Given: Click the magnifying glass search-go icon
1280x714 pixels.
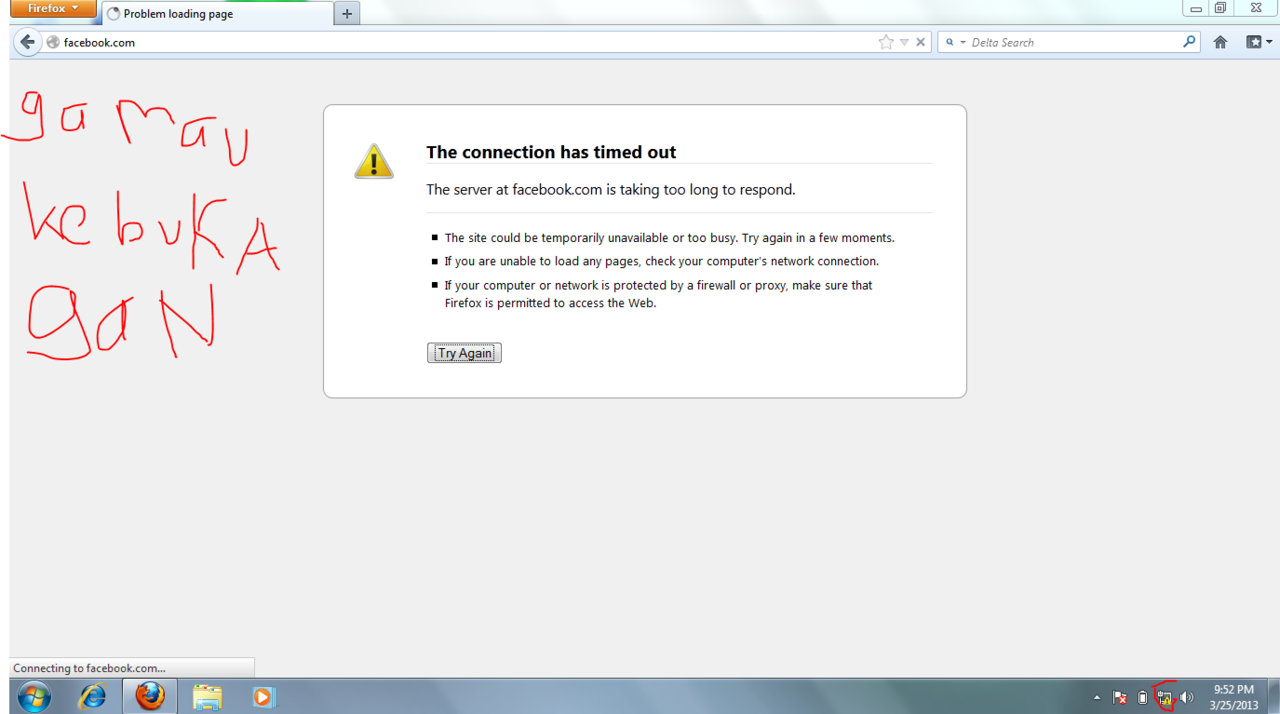Looking at the screenshot, I should [1189, 42].
